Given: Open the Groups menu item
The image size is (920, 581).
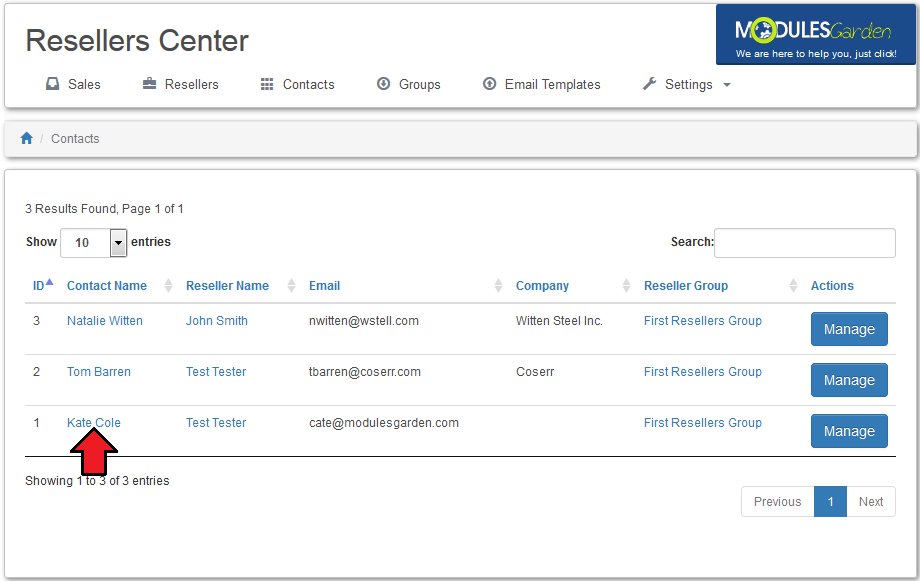Looking at the screenshot, I should [409, 85].
